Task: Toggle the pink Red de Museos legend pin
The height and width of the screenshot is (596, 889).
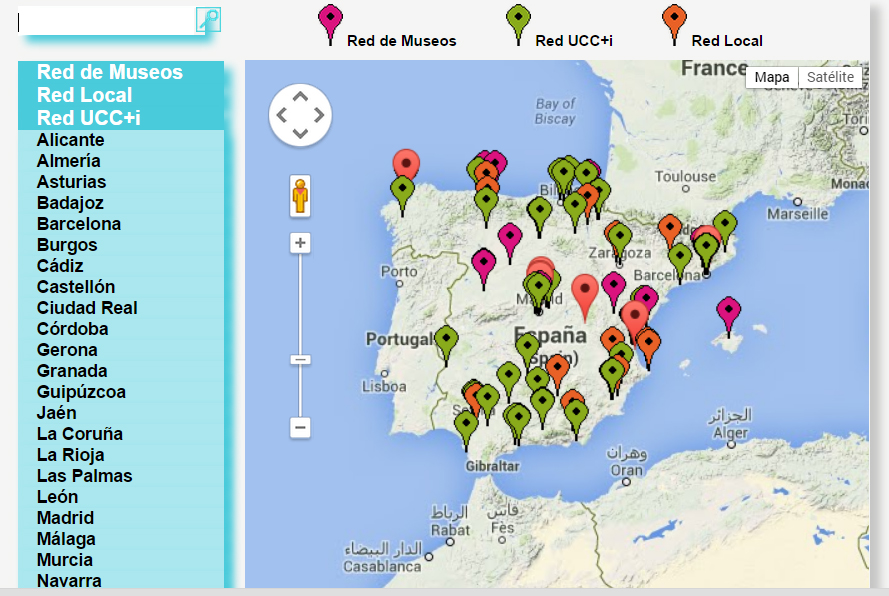Action: tap(330, 20)
